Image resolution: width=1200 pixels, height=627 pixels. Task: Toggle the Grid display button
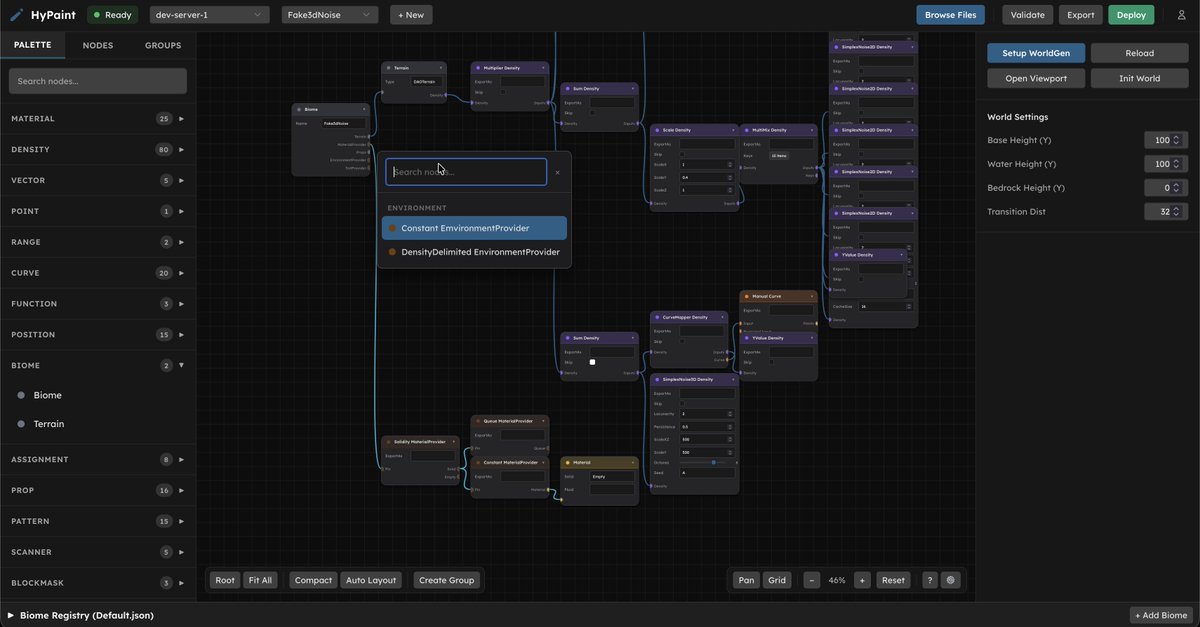(777, 580)
